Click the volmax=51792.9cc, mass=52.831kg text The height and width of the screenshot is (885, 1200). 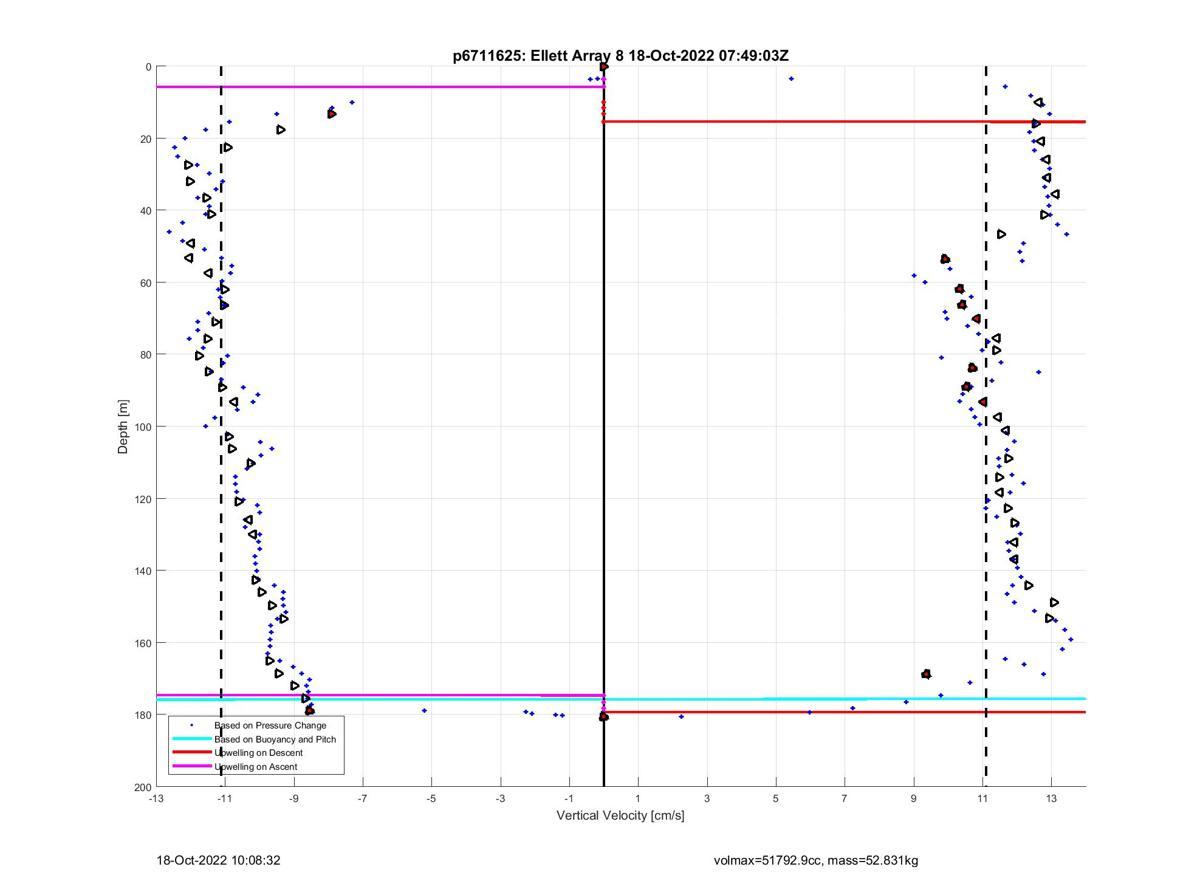coord(816,860)
